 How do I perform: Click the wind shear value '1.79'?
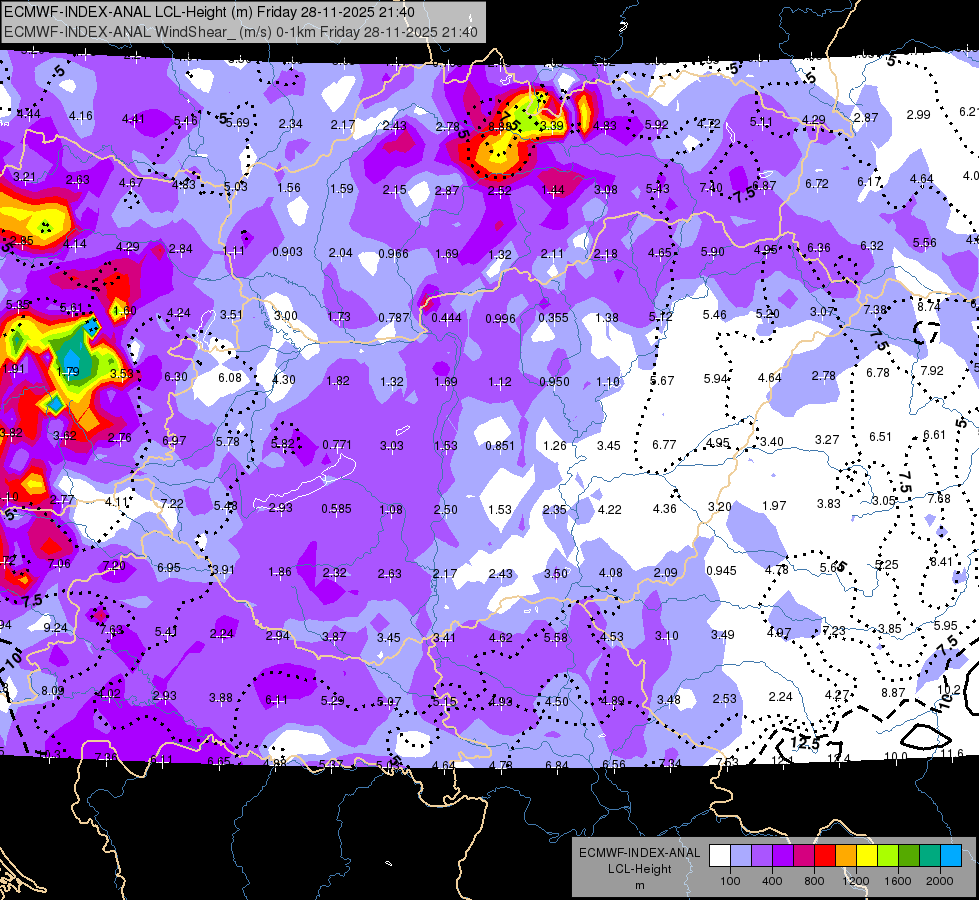(67, 372)
